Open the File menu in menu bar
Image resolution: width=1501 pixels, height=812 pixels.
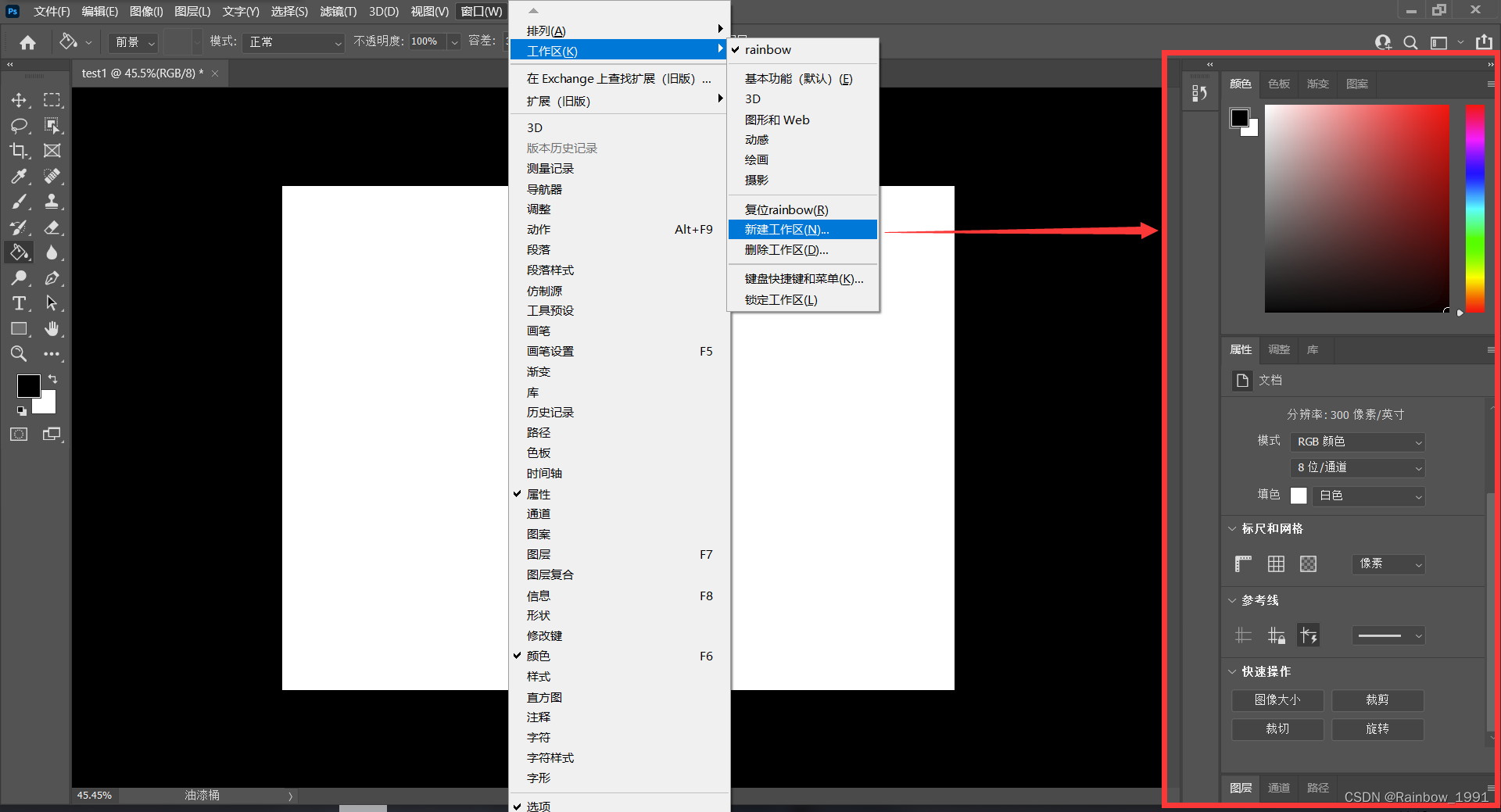point(52,11)
